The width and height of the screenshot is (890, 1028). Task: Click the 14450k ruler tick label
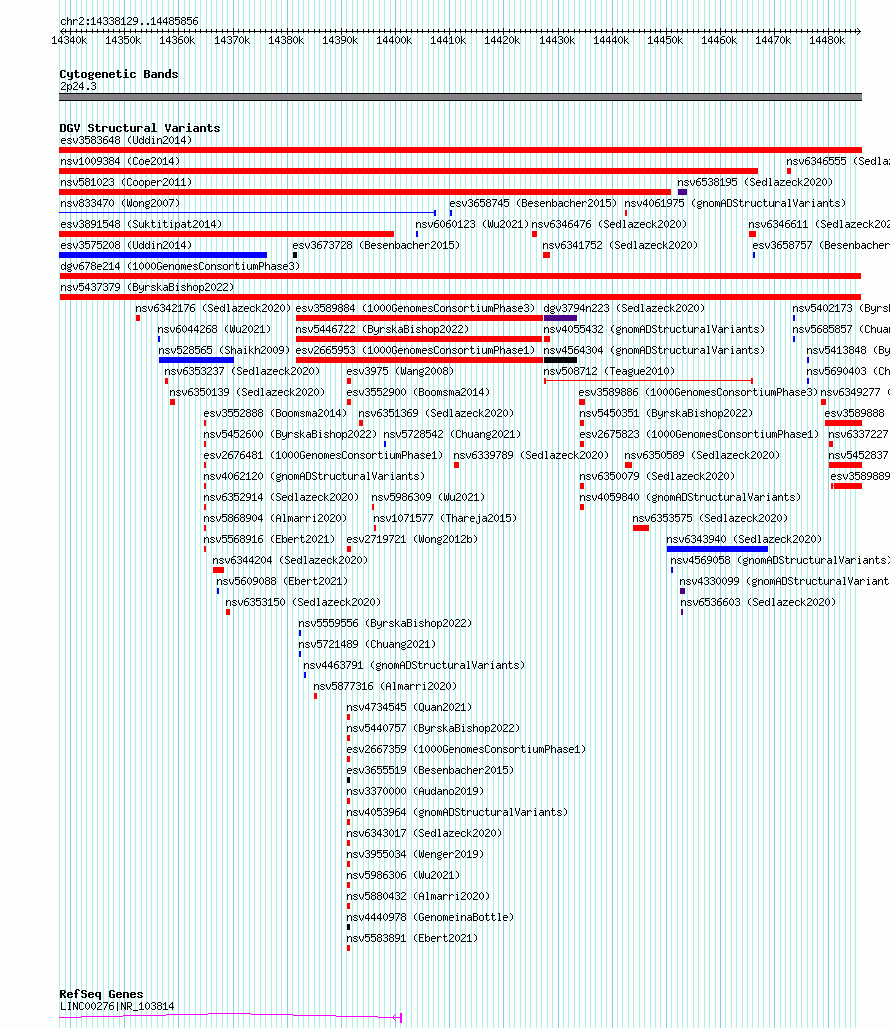tap(665, 41)
